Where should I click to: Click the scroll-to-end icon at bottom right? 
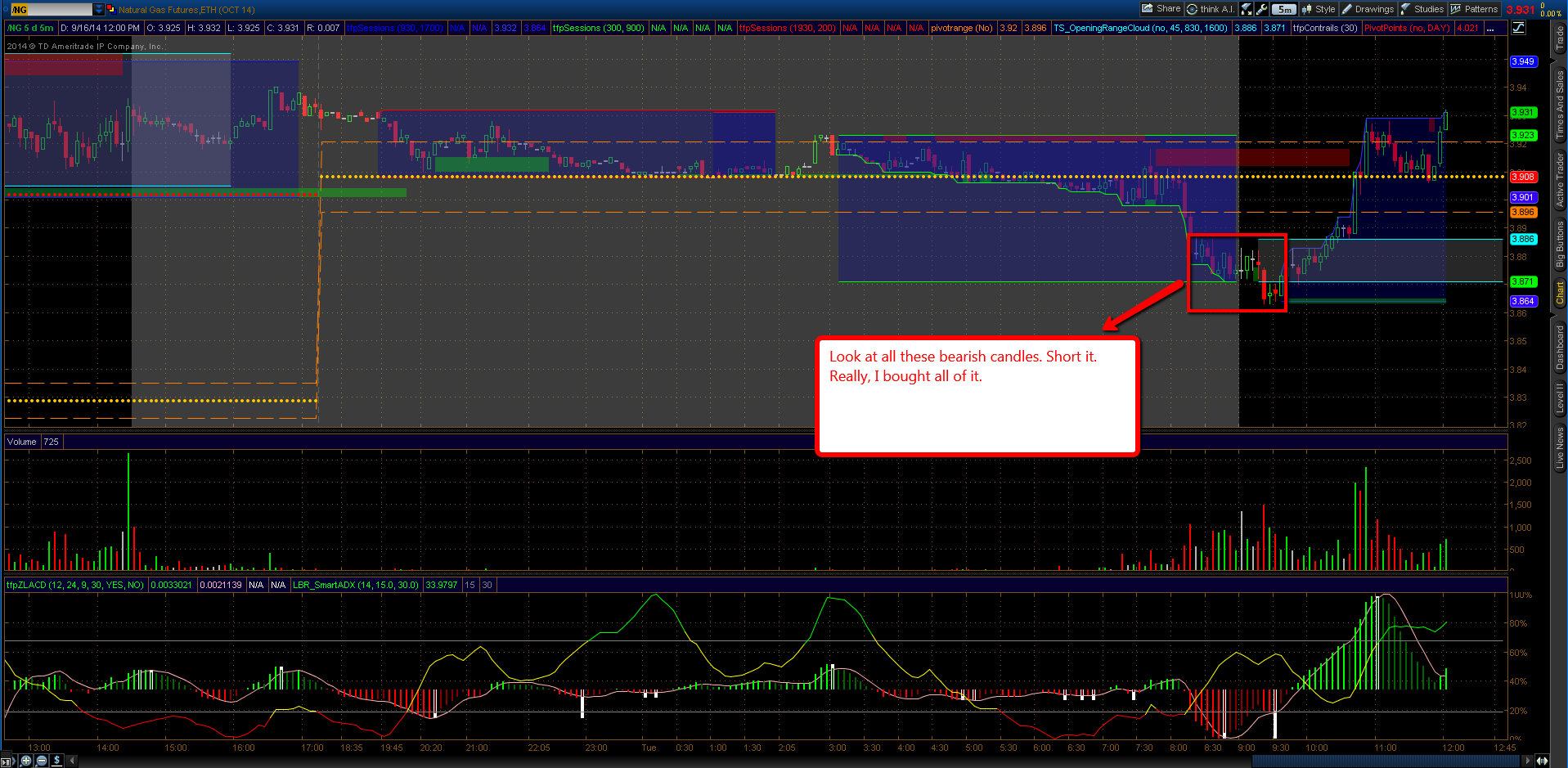(x=1542, y=761)
